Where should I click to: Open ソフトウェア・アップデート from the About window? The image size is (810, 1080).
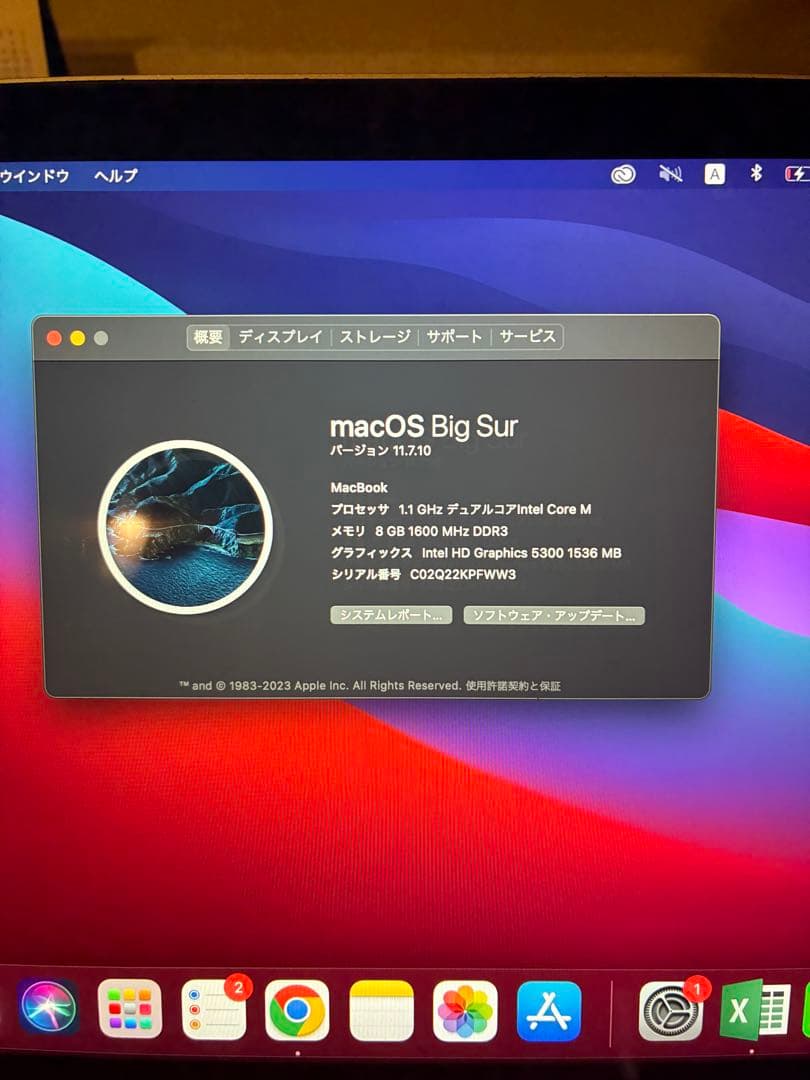pyautogui.click(x=553, y=616)
